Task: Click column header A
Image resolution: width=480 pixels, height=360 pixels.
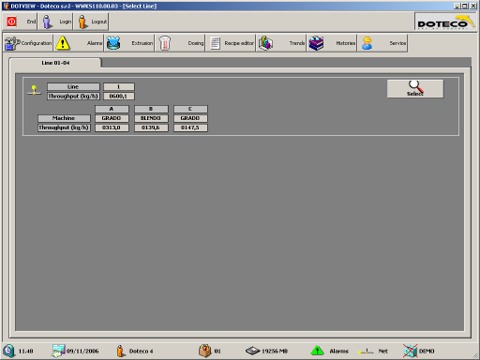Action: (x=112, y=109)
